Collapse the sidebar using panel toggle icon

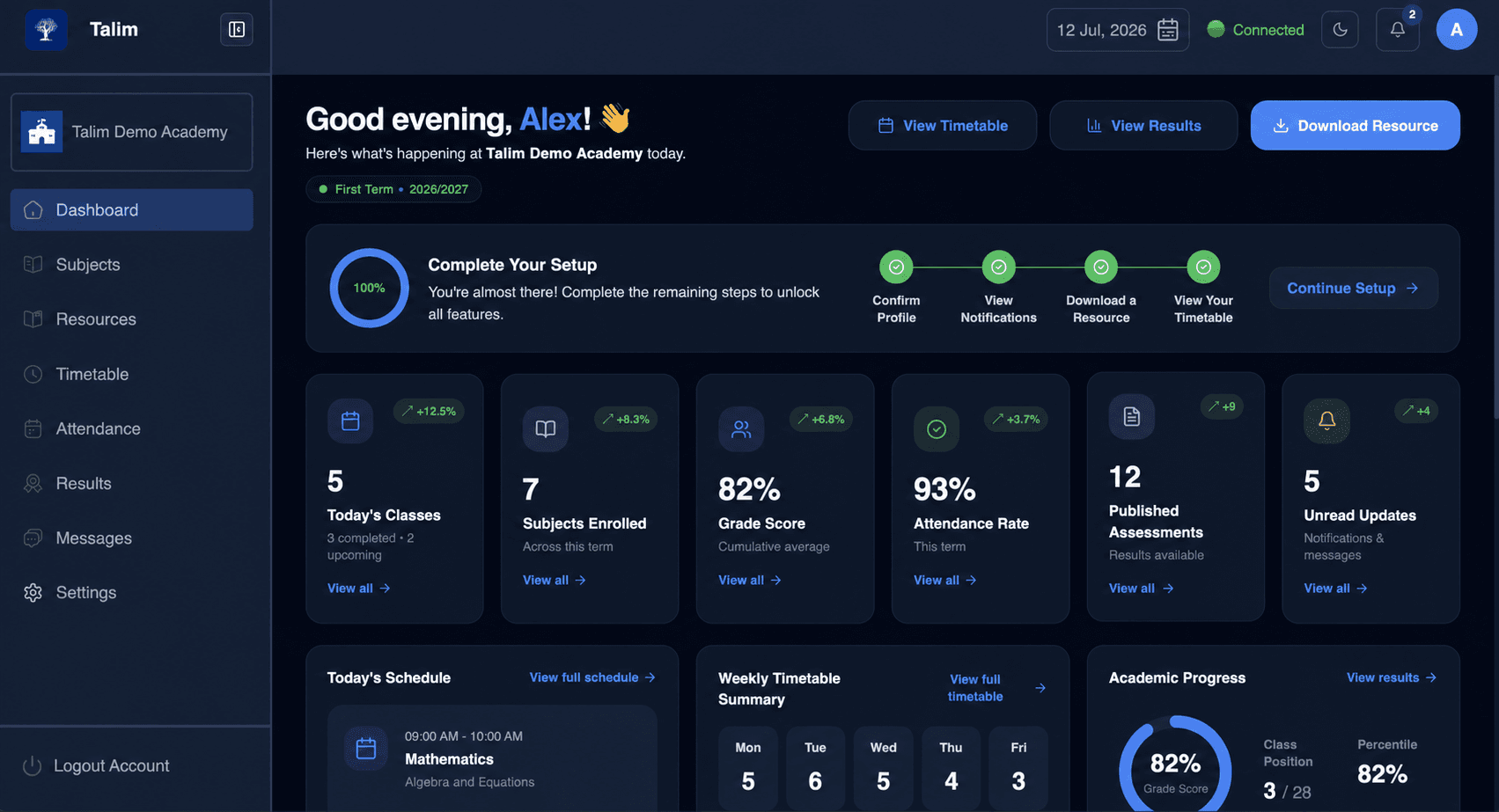point(237,29)
